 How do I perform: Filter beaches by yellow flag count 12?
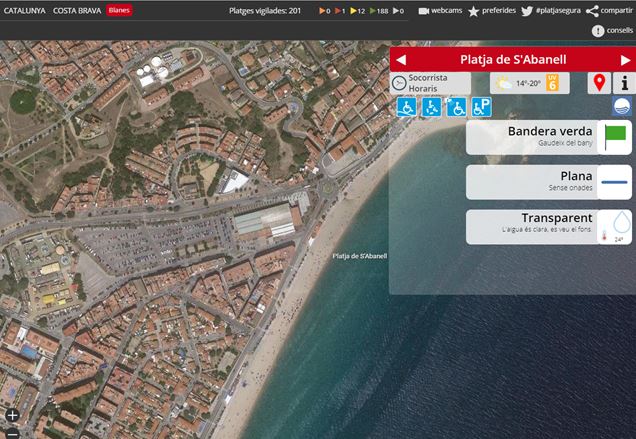pyautogui.click(x=357, y=11)
